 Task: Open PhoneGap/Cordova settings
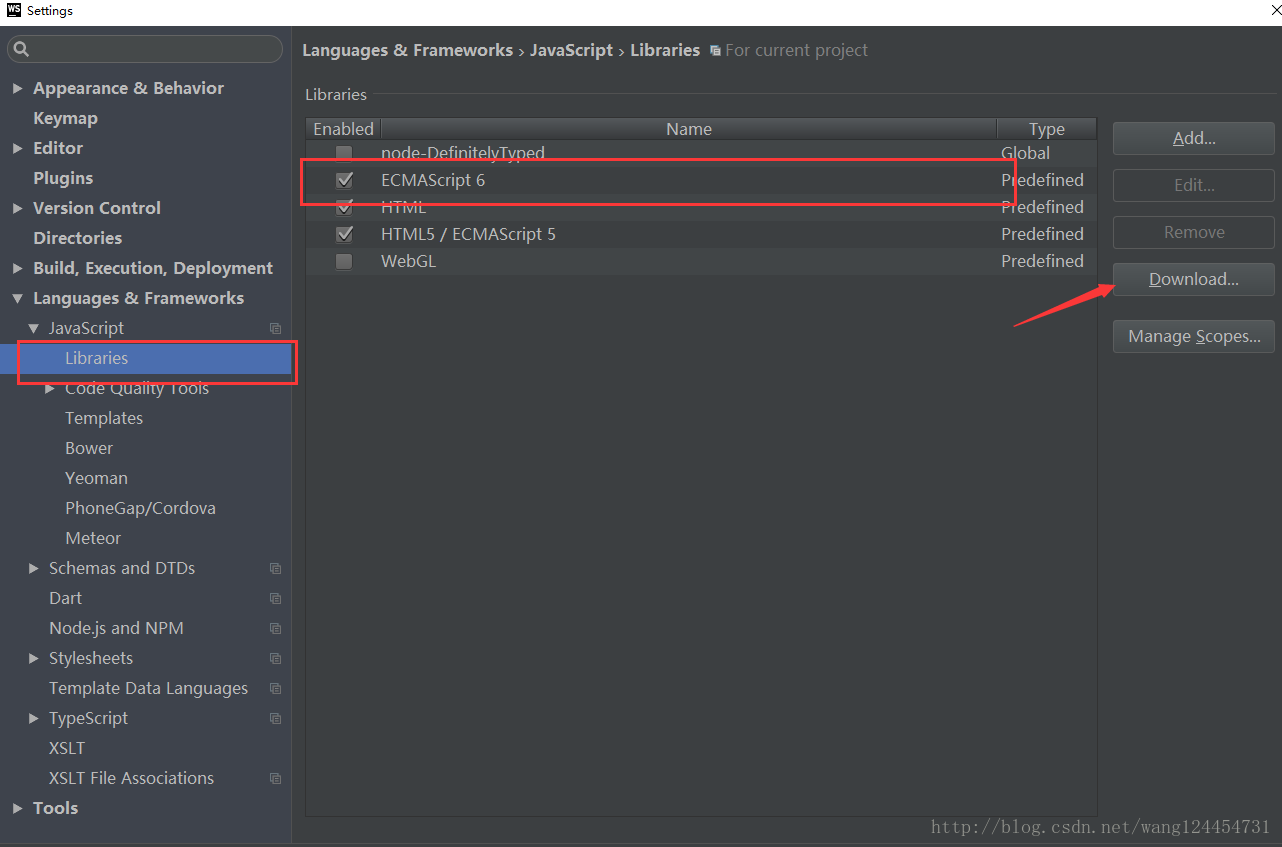pos(140,508)
